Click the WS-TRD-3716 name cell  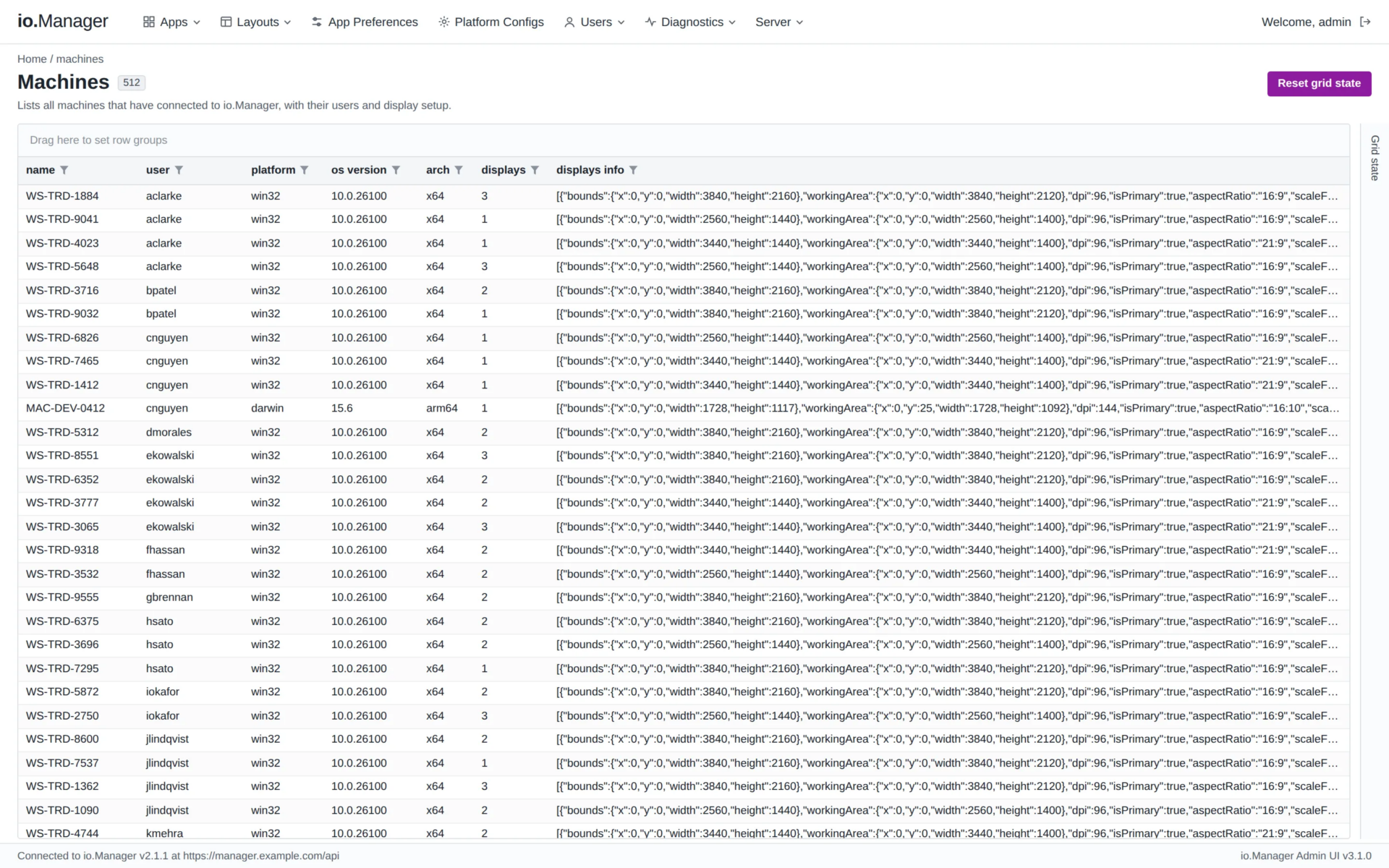click(x=62, y=291)
